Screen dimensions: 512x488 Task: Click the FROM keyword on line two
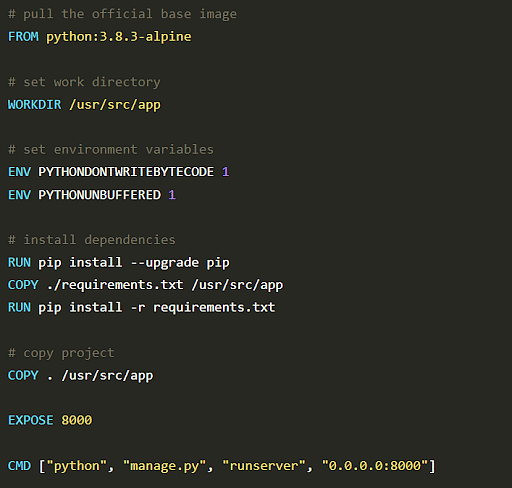tap(23, 36)
